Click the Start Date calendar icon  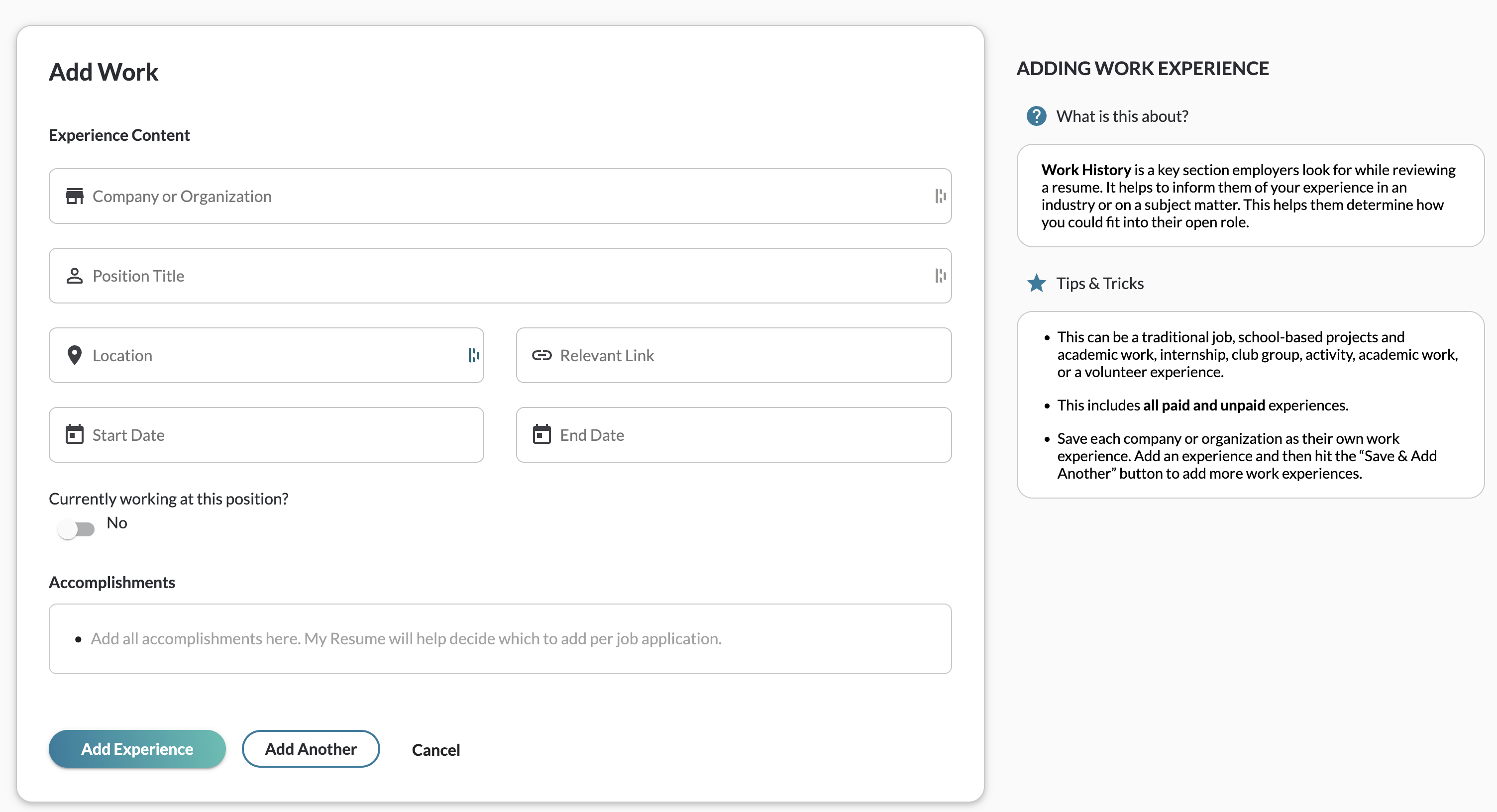click(x=74, y=434)
